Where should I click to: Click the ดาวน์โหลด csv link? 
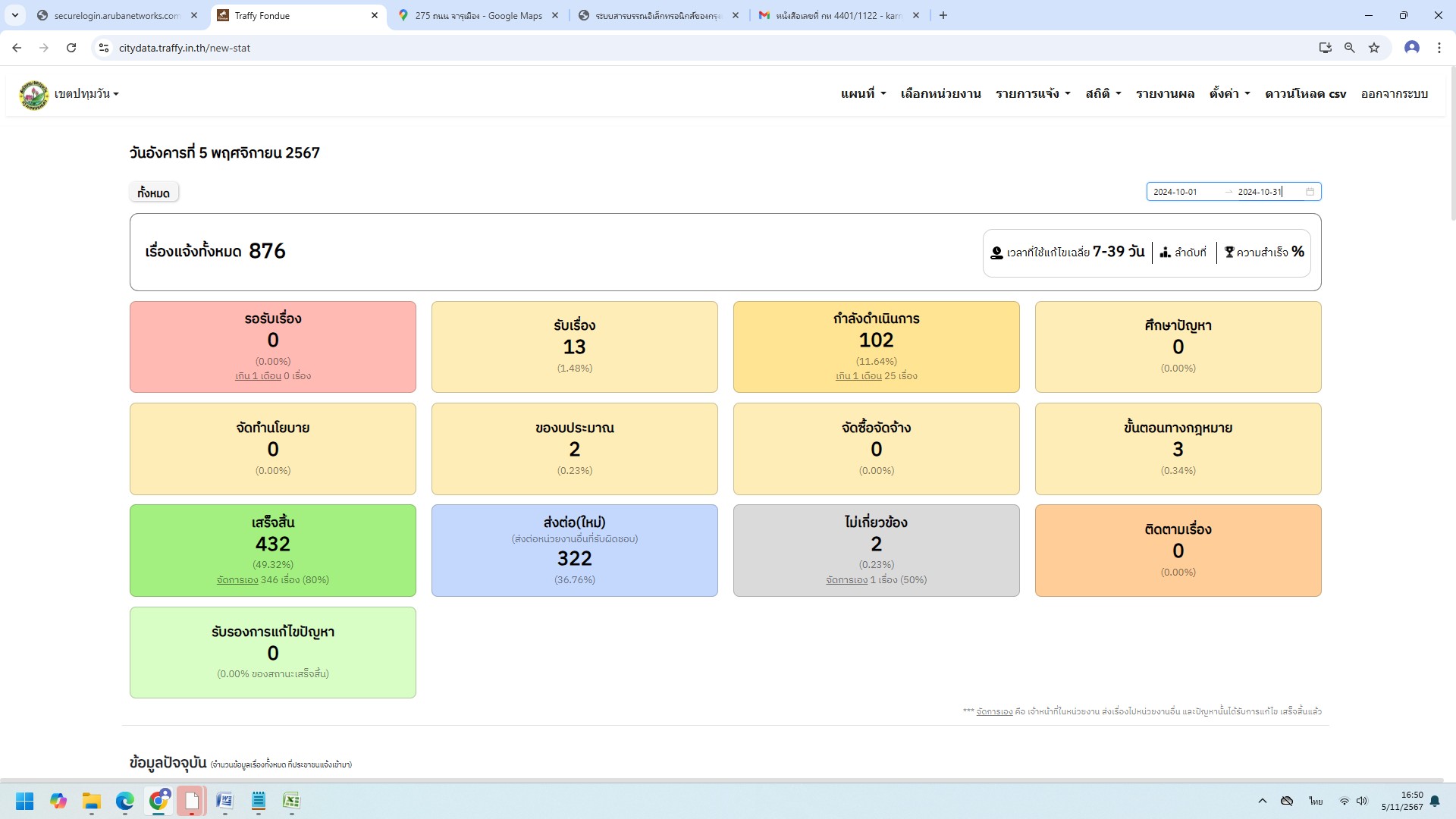pyautogui.click(x=1305, y=94)
